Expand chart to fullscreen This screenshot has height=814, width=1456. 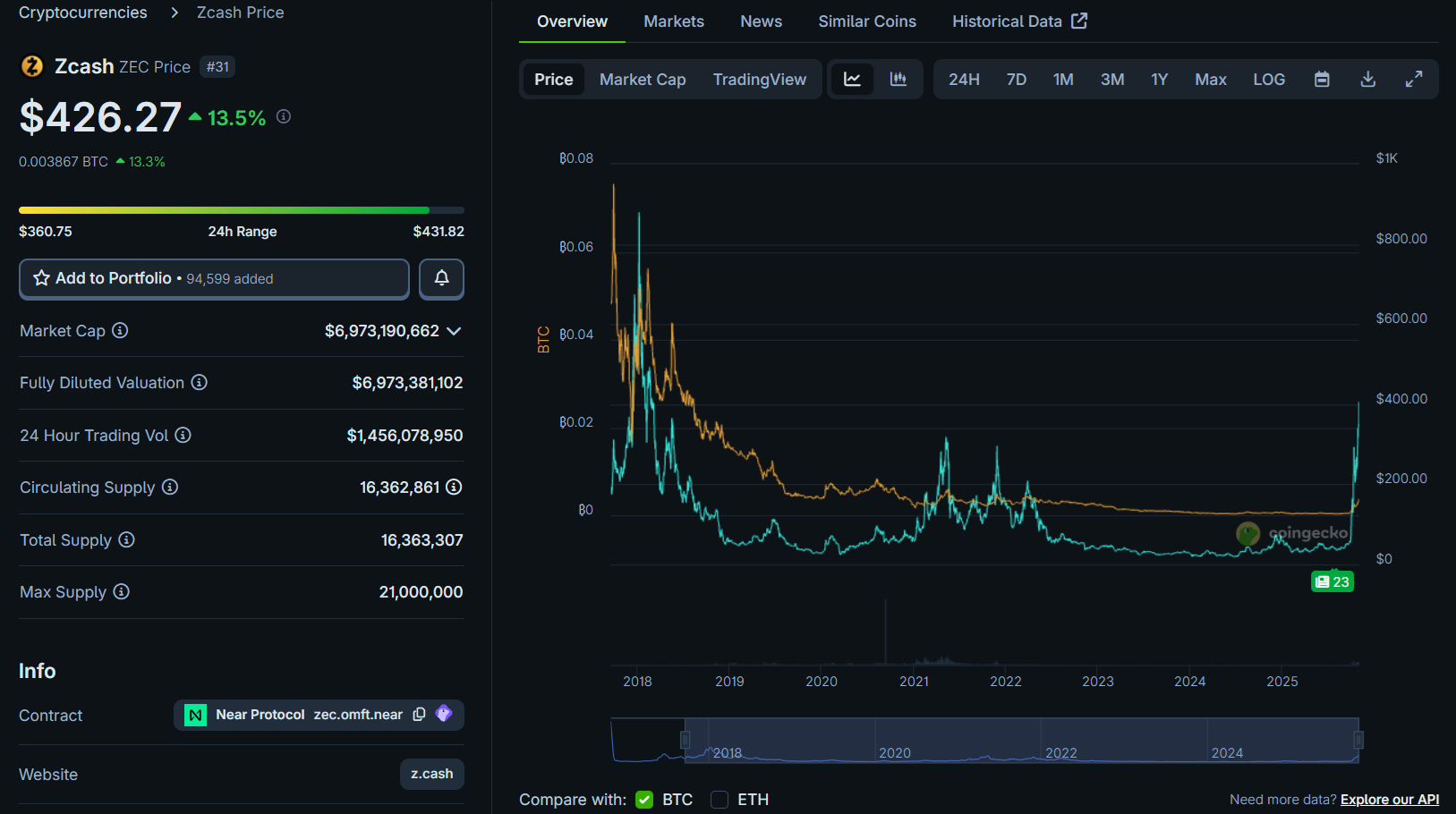[x=1414, y=80]
